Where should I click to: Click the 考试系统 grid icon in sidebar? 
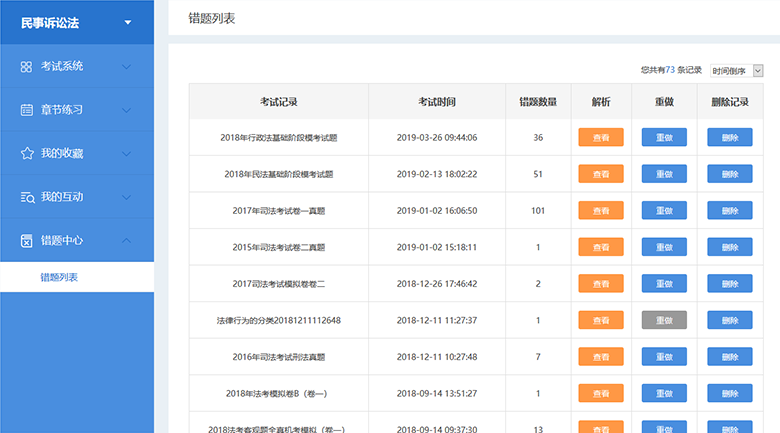[27, 67]
